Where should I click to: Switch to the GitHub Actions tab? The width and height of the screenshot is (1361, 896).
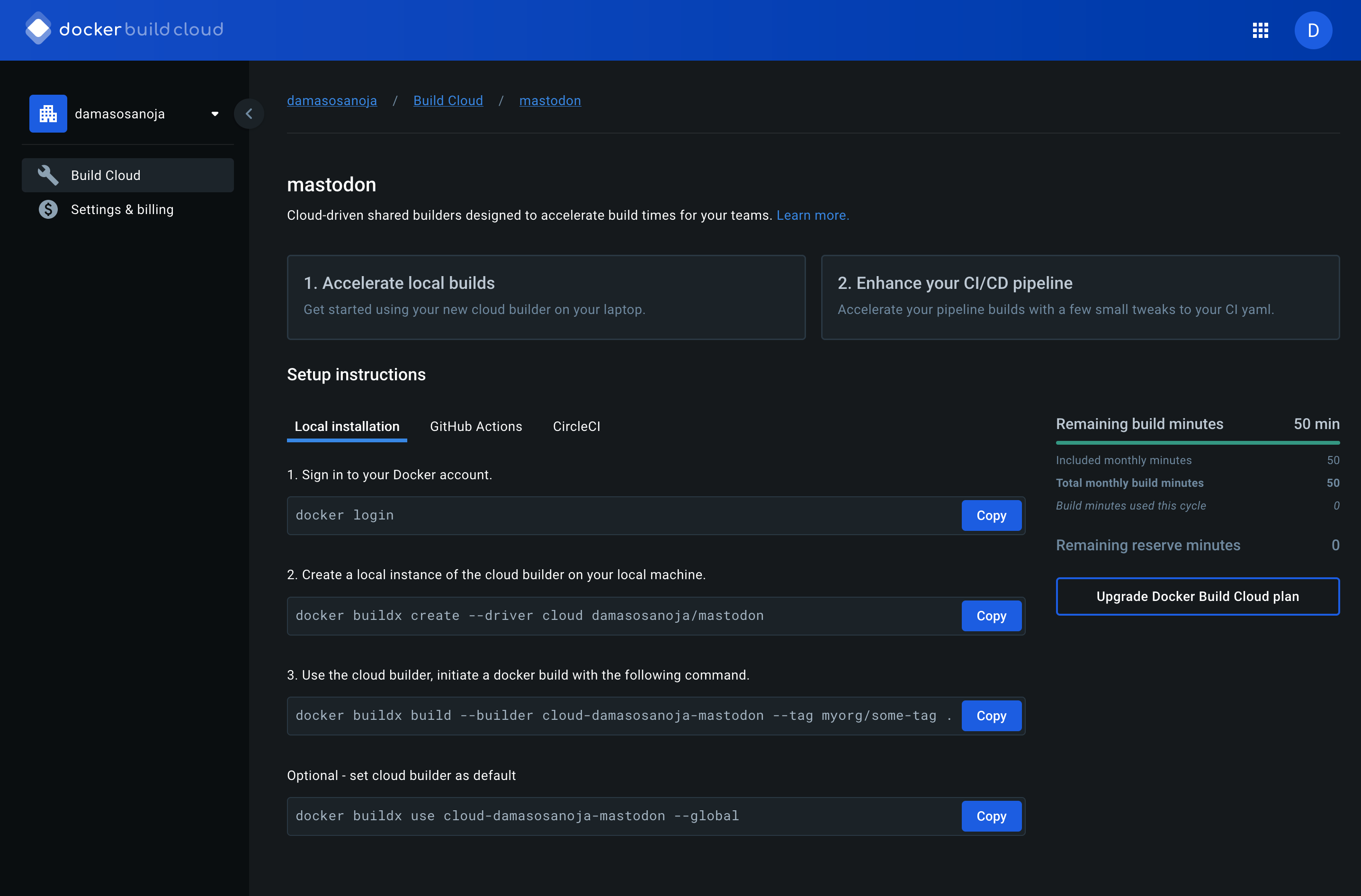click(x=476, y=427)
